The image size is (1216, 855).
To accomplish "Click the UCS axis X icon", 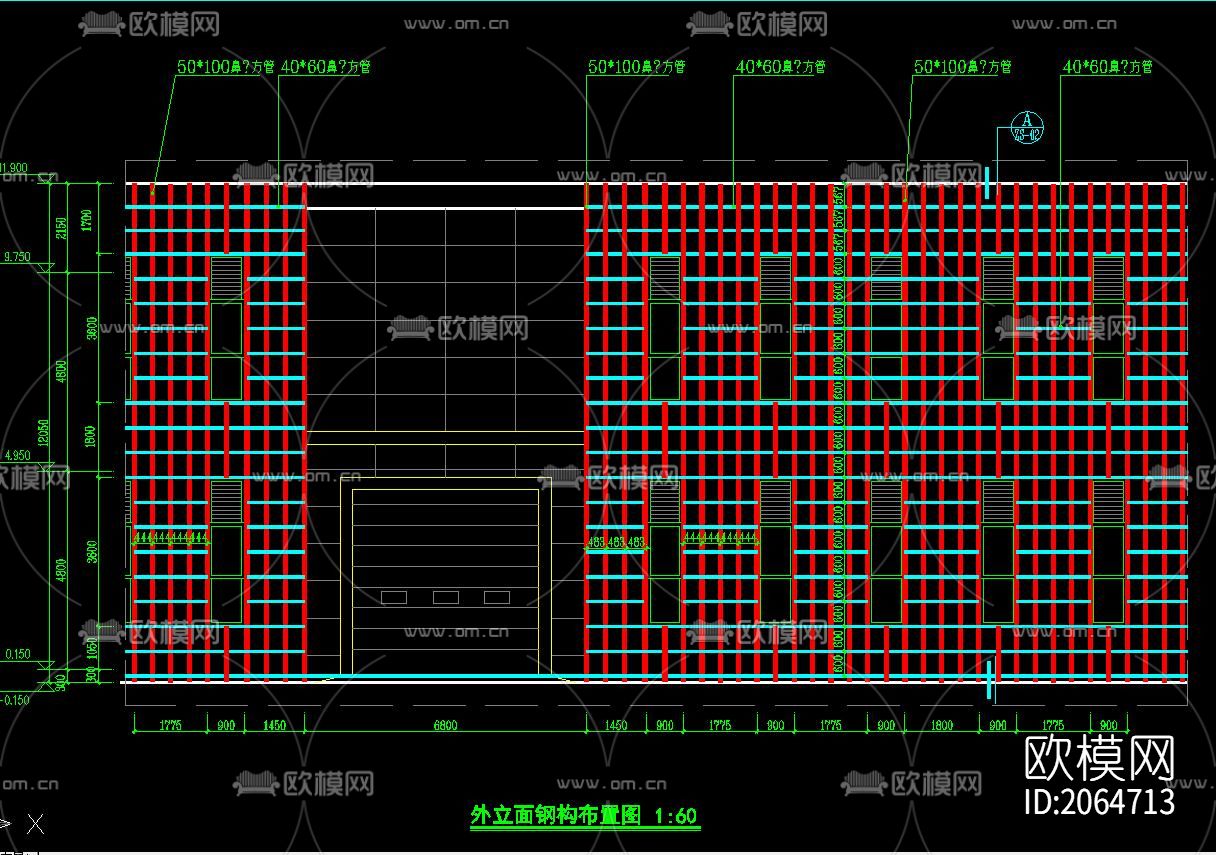I will [x=35, y=824].
